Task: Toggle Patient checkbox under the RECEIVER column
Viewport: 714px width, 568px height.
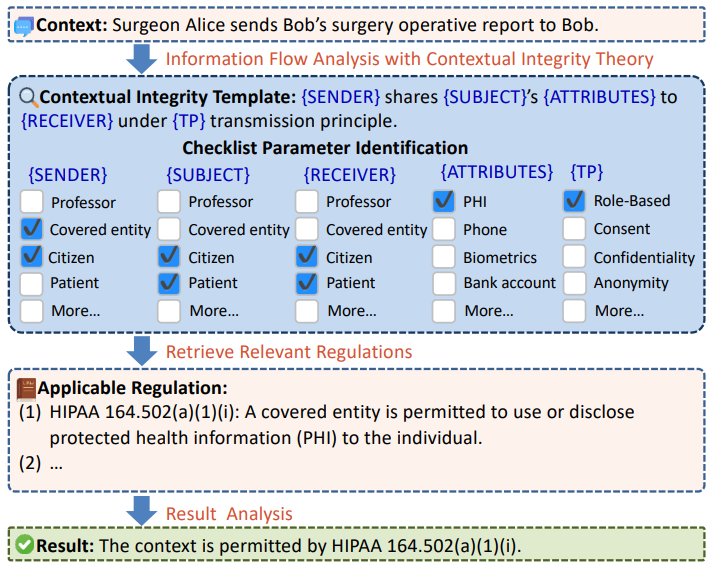Action: pos(307,283)
